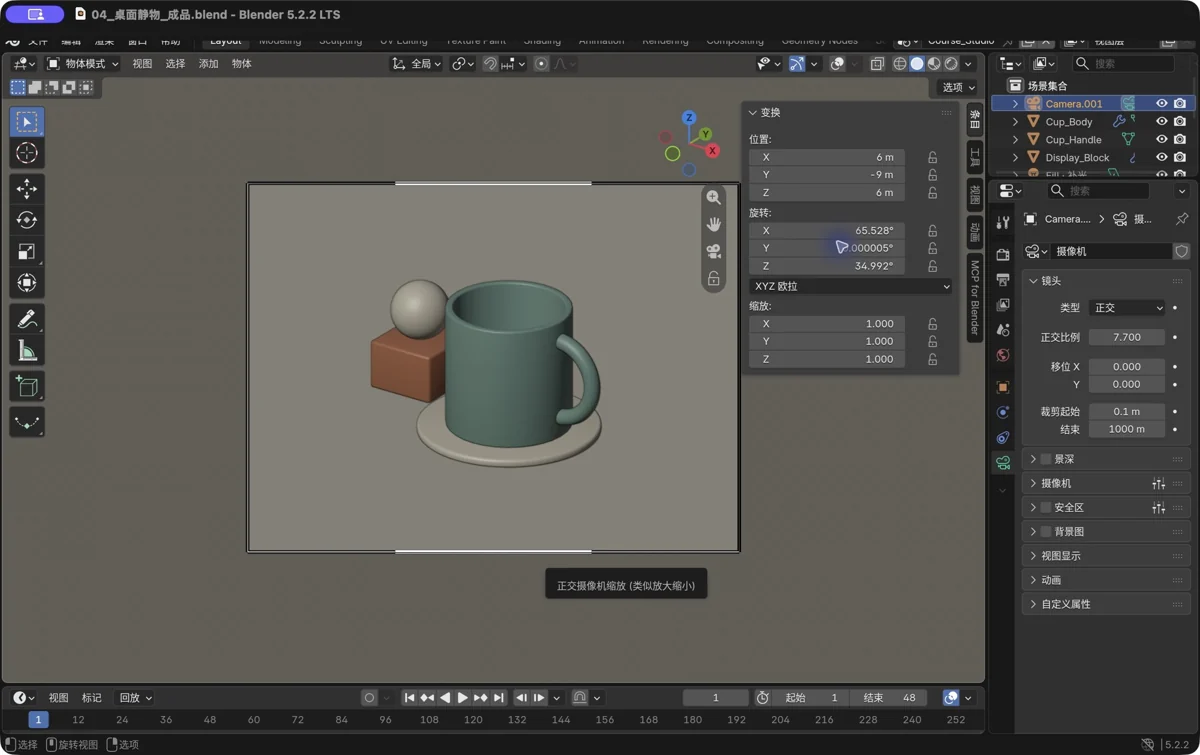Toggle viewport visibility of Cup_Body
This screenshot has height=755, width=1200.
[x=1161, y=122]
